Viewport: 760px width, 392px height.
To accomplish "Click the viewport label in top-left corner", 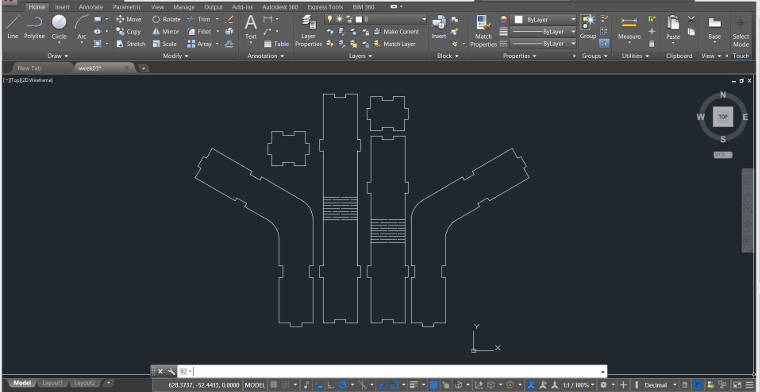I will tap(28, 80).
